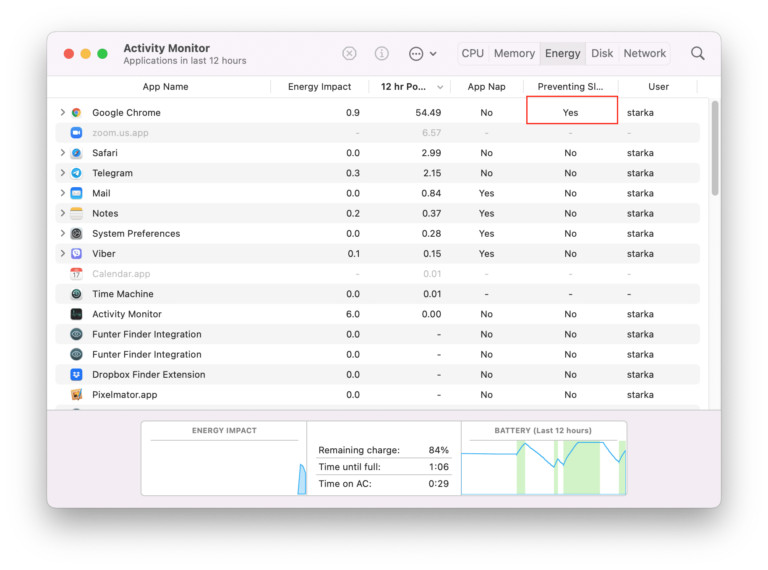This screenshot has width=768, height=570.
Task: Expand the Safari process row
Action: tap(62, 153)
